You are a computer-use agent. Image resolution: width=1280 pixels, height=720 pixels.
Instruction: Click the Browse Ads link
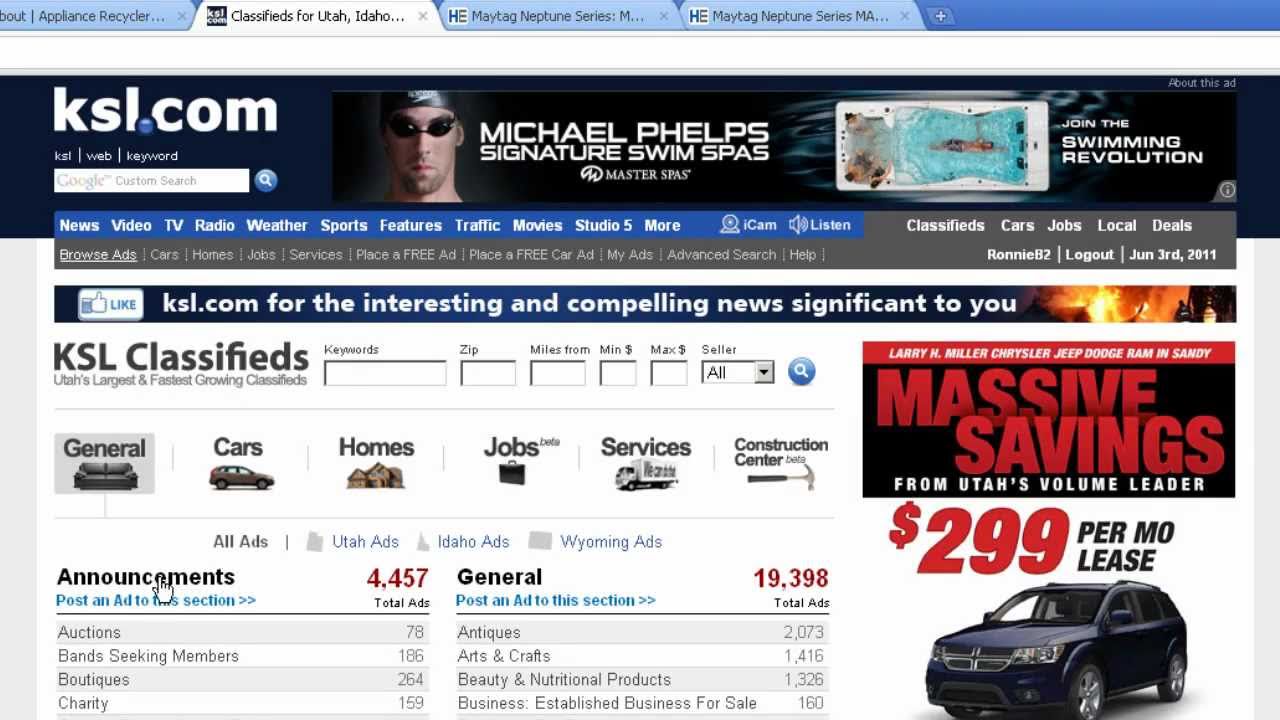click(x=98, y=254)
